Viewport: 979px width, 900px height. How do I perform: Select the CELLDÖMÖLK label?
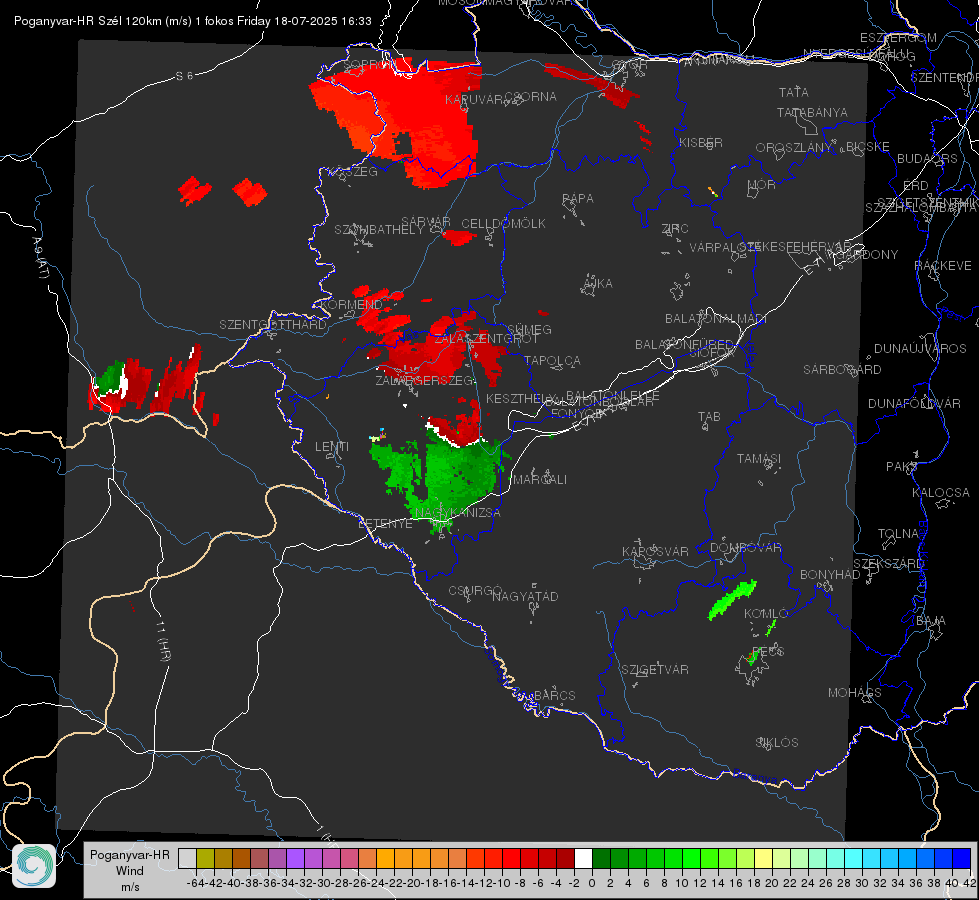[503, 224]
